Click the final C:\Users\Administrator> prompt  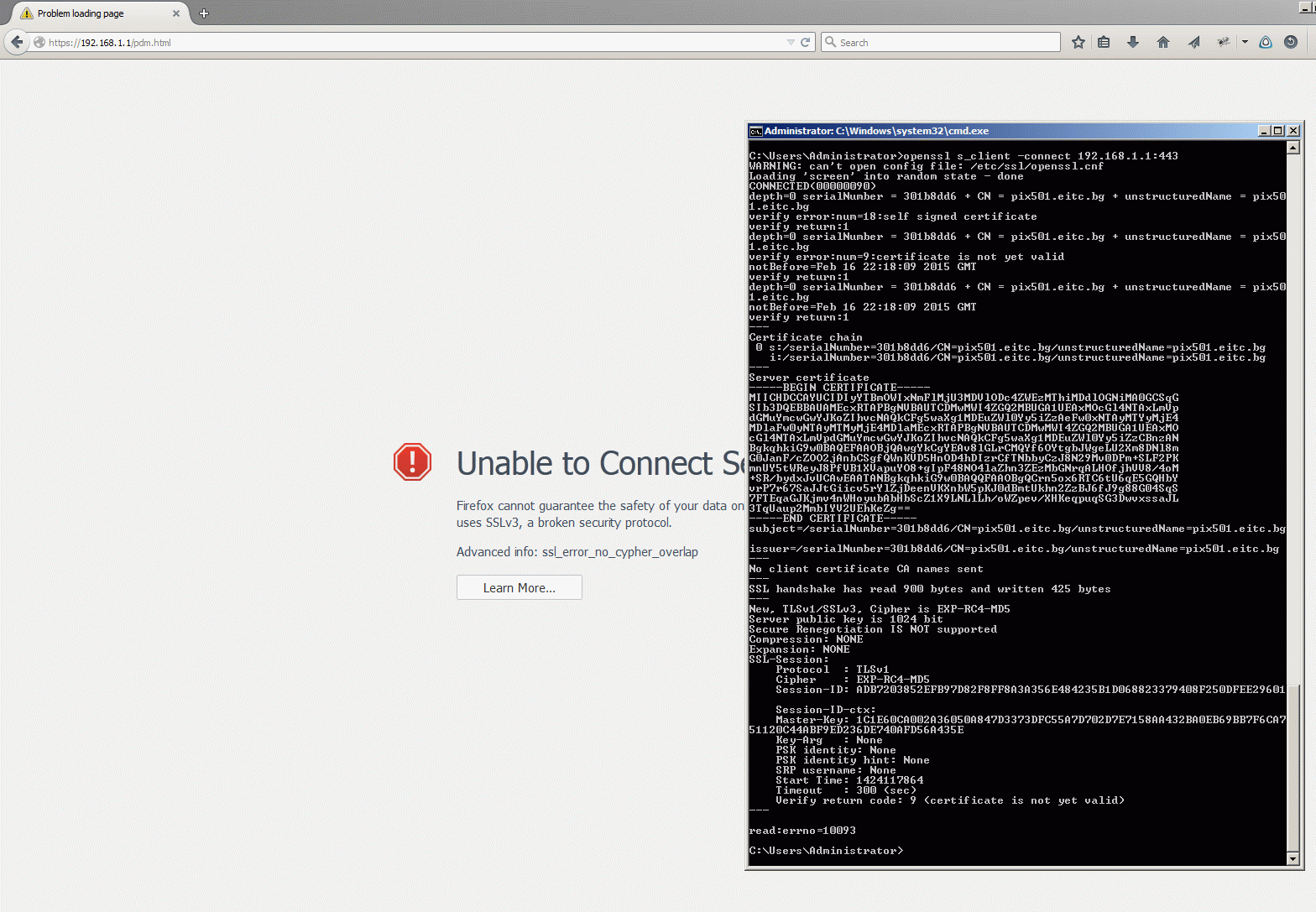click(x=826, y=851)
